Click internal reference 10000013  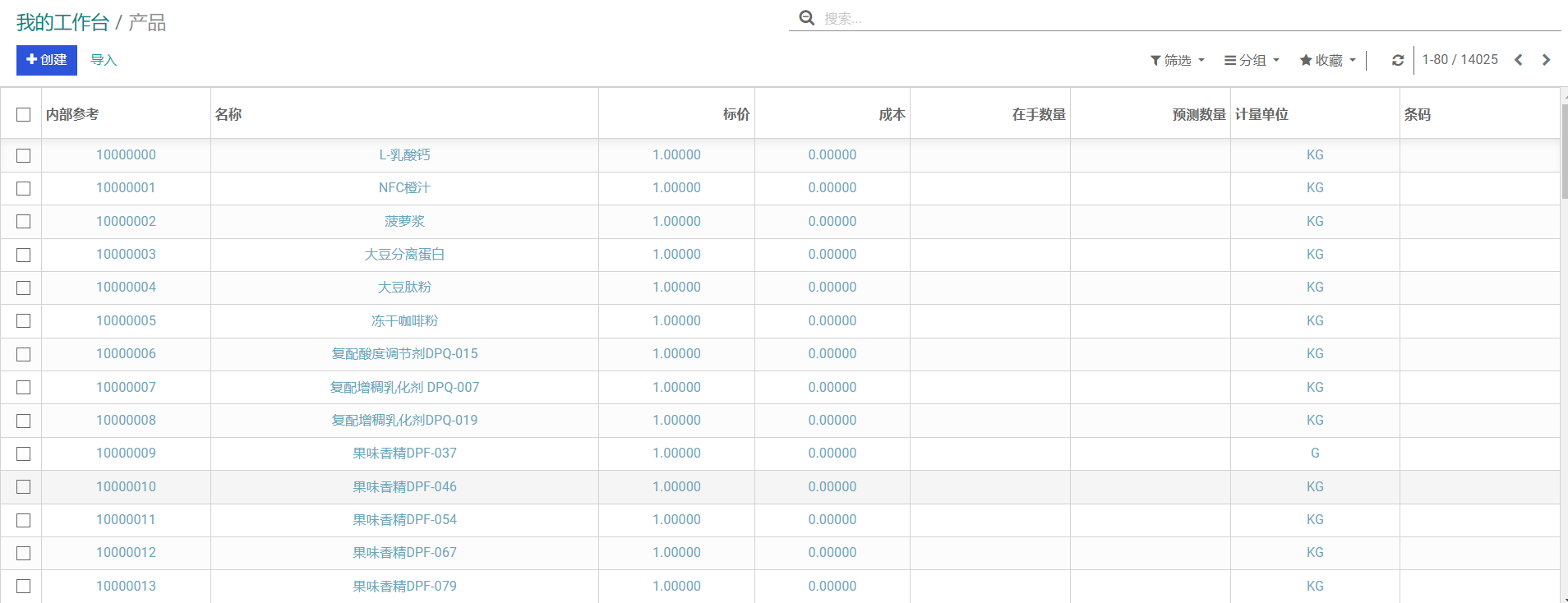pos(126,586)
